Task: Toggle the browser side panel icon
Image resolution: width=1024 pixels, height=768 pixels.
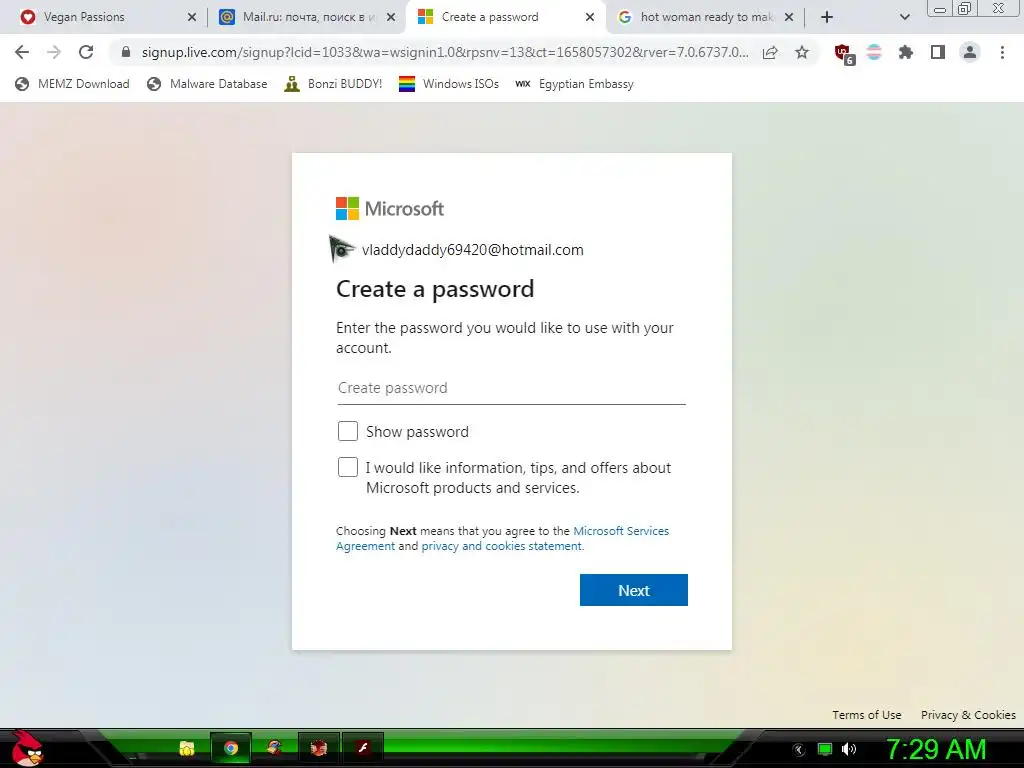Action: [x=938, y=52]
